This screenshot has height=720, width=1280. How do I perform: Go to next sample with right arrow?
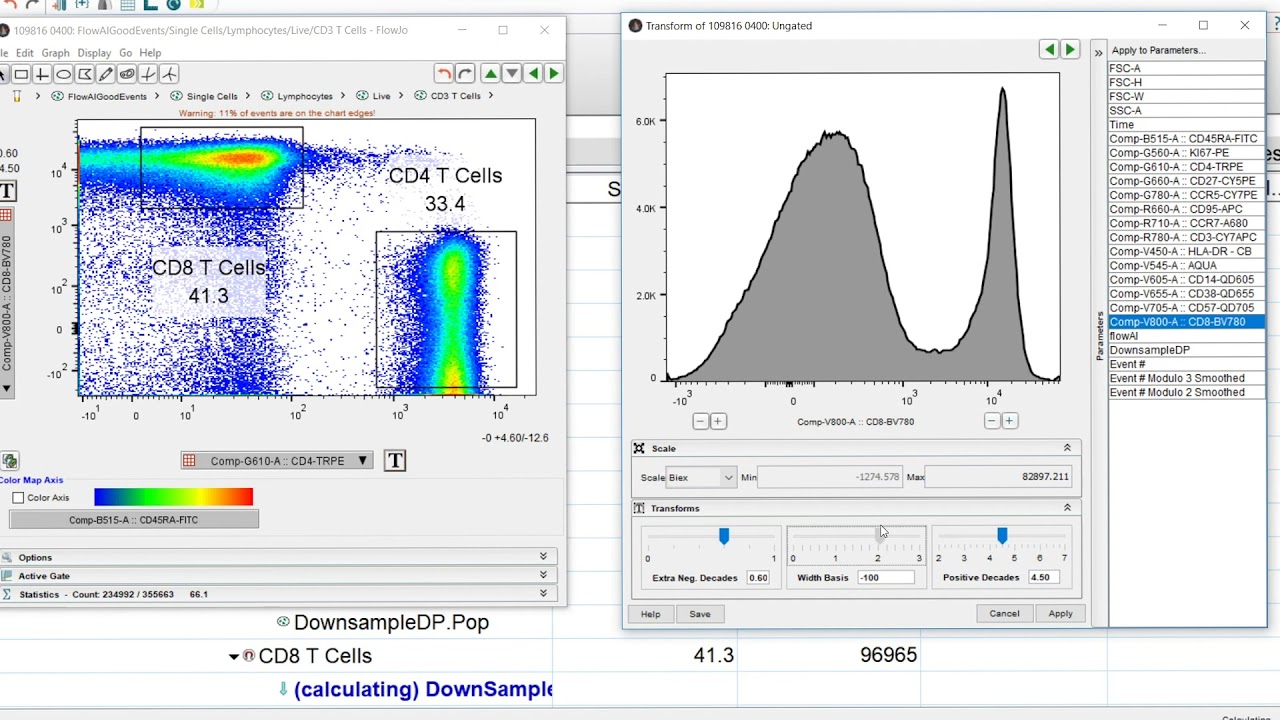tap(554, 74)
